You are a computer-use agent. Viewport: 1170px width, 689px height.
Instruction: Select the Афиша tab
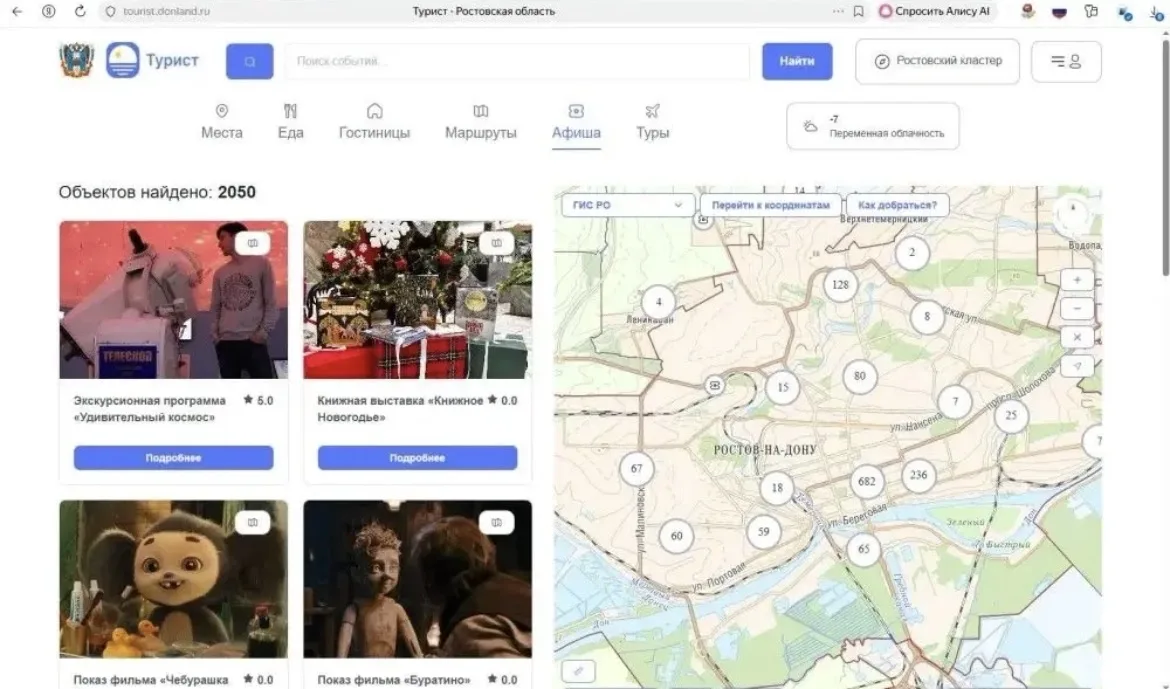(576, 124)
